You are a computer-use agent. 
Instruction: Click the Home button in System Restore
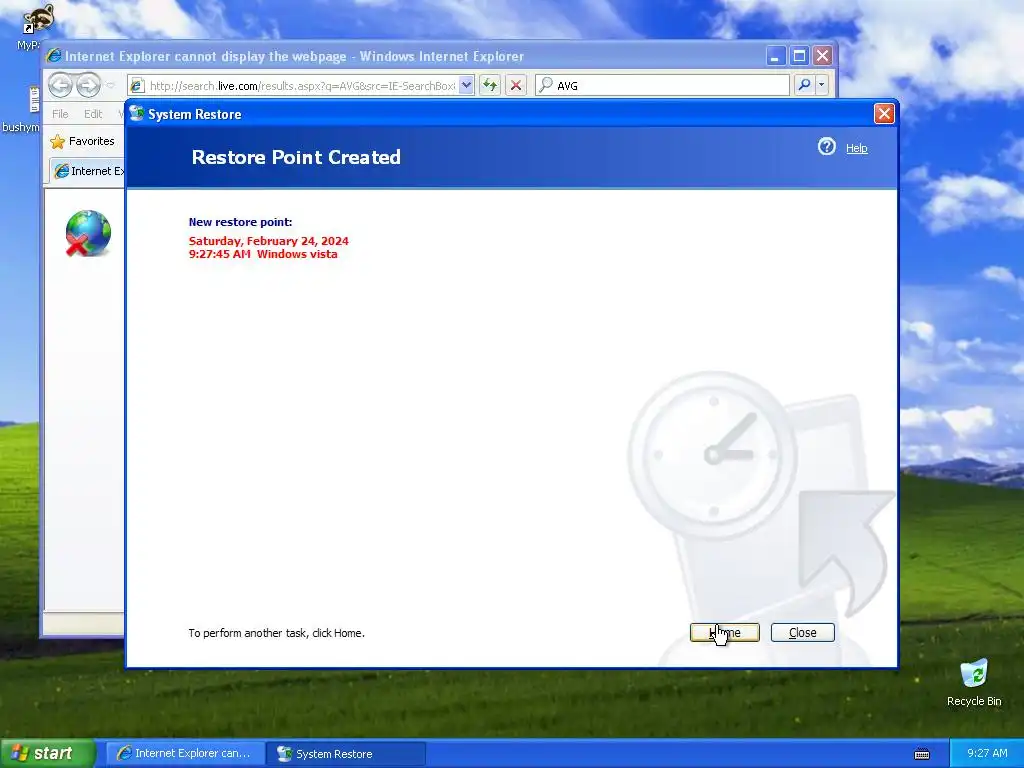(x=724, y=632)
